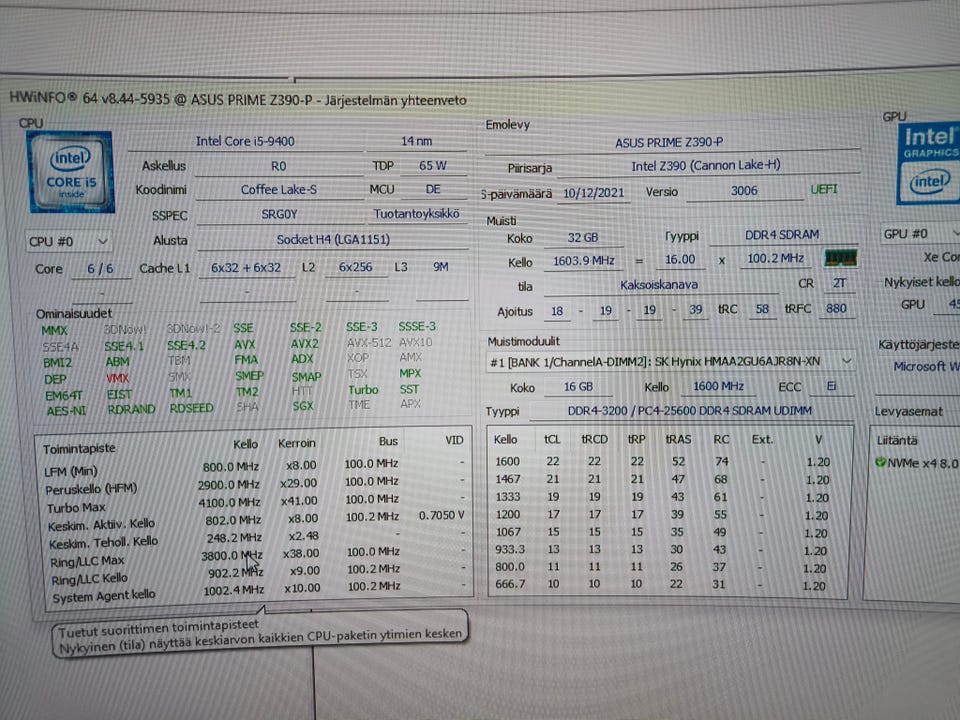Click the ECC value Ei
960x720 pixels.
(831, 386)
